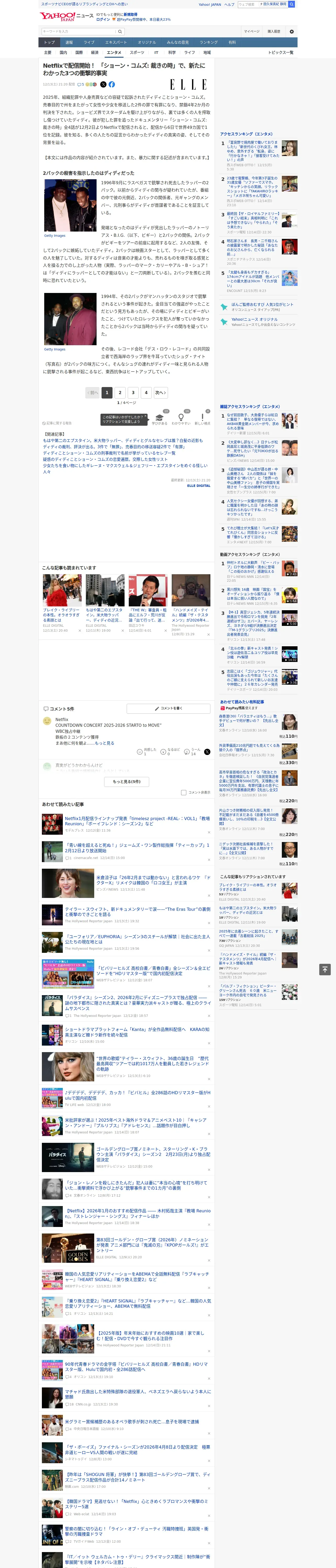Click the うーん reaction on comment

(x=187, y=752)
